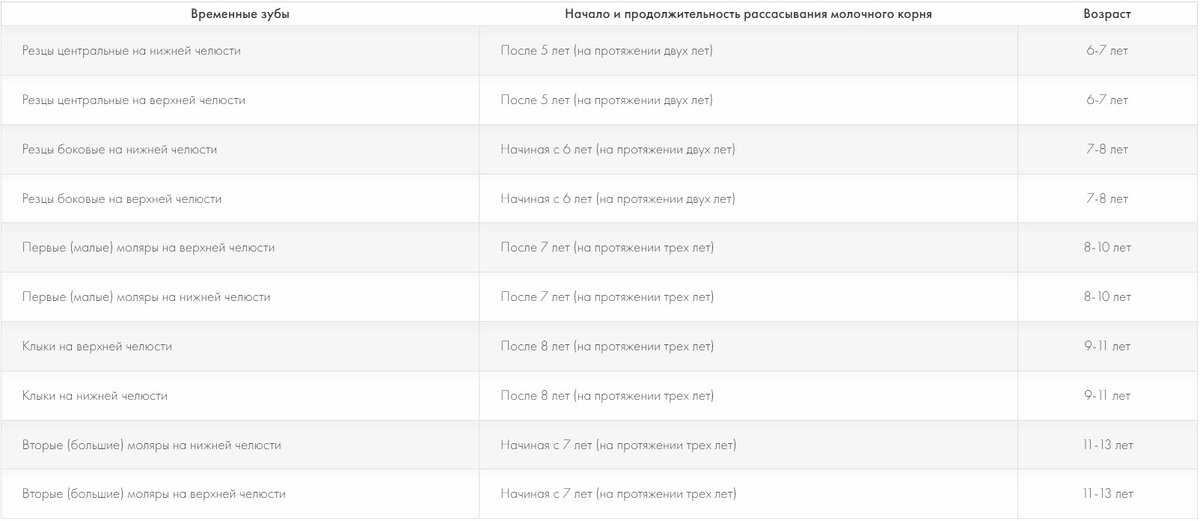Click age '7-8 лет' for lower lateral incisors

pos(1107,149)
